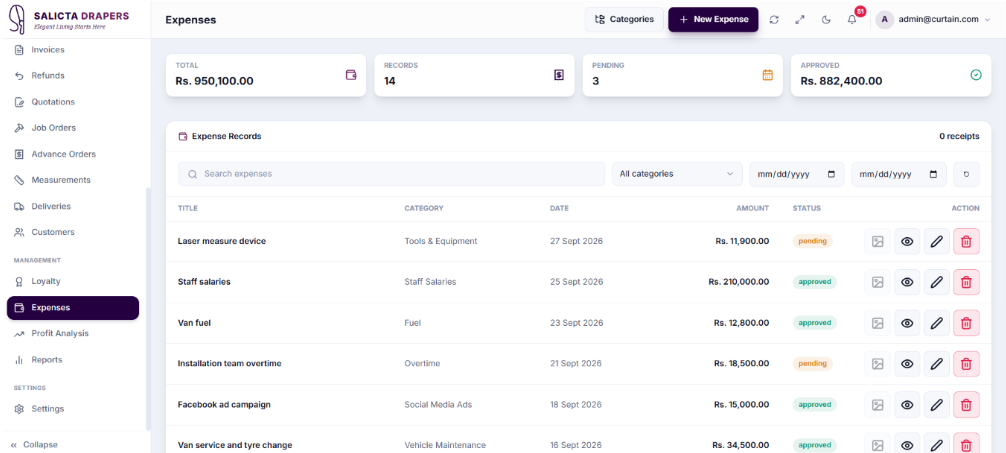Open the end date picker field
This screenshot has height=453, width=1006.
(x=899, y=174)
